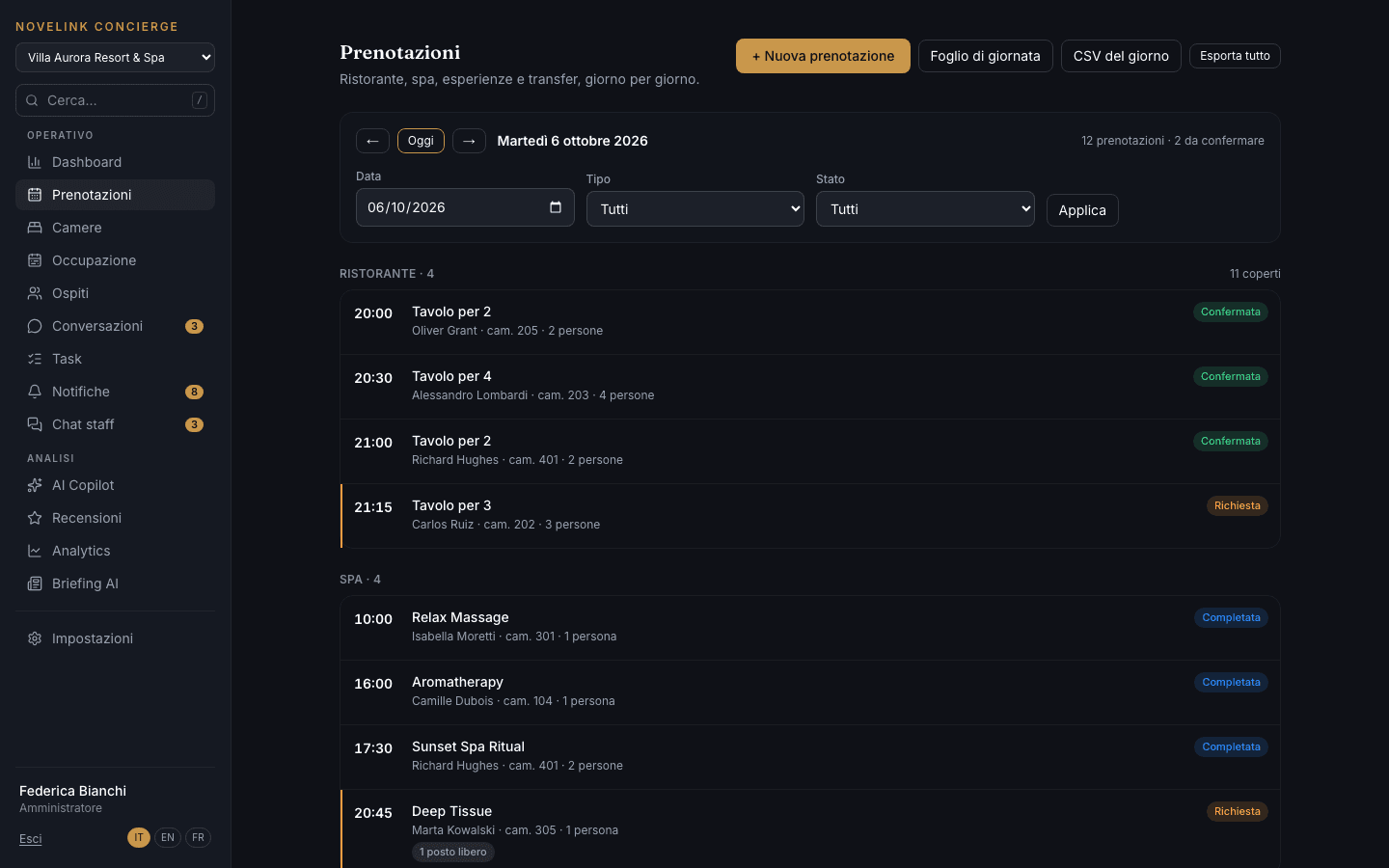This screenshot has height=868, width=1389.
Task: Click the Chat staff badge showing 3
Action: pyautogui.click(x=194, y=424)
